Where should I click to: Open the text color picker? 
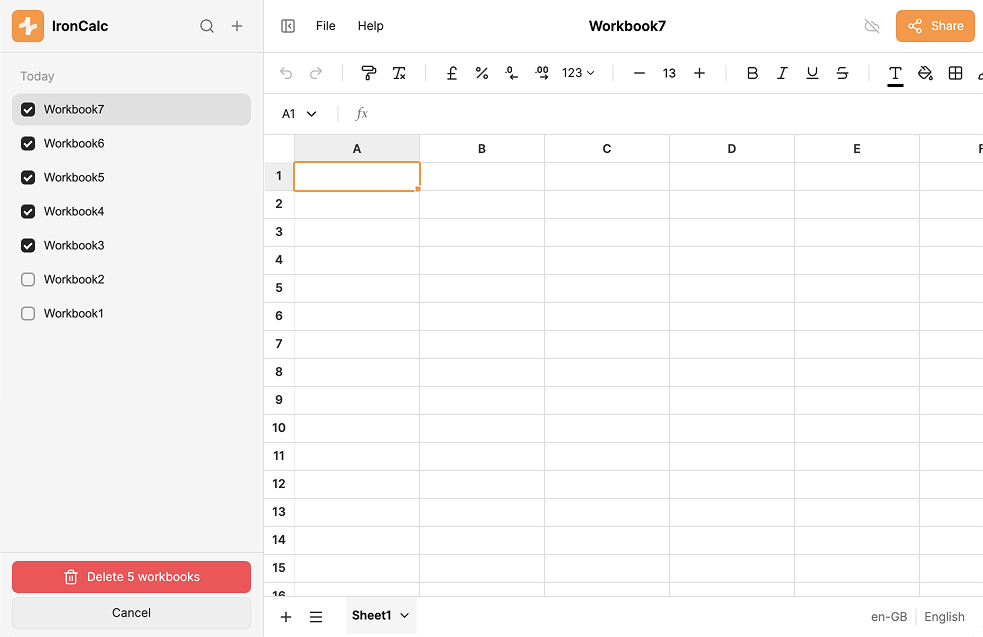895,74
